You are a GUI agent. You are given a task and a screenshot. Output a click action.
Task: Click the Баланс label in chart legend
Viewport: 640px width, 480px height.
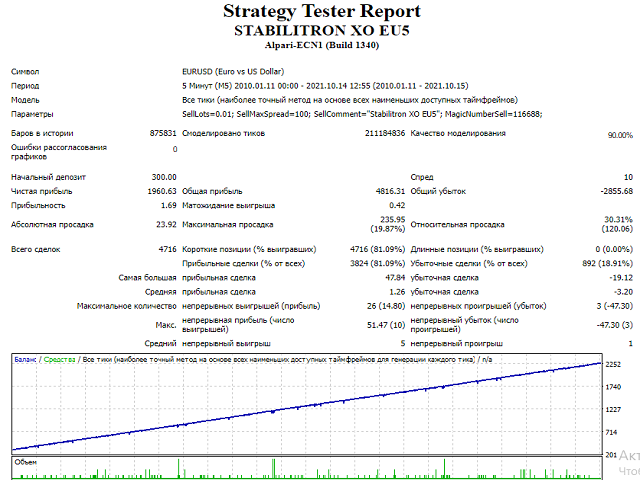pos(25,358)
